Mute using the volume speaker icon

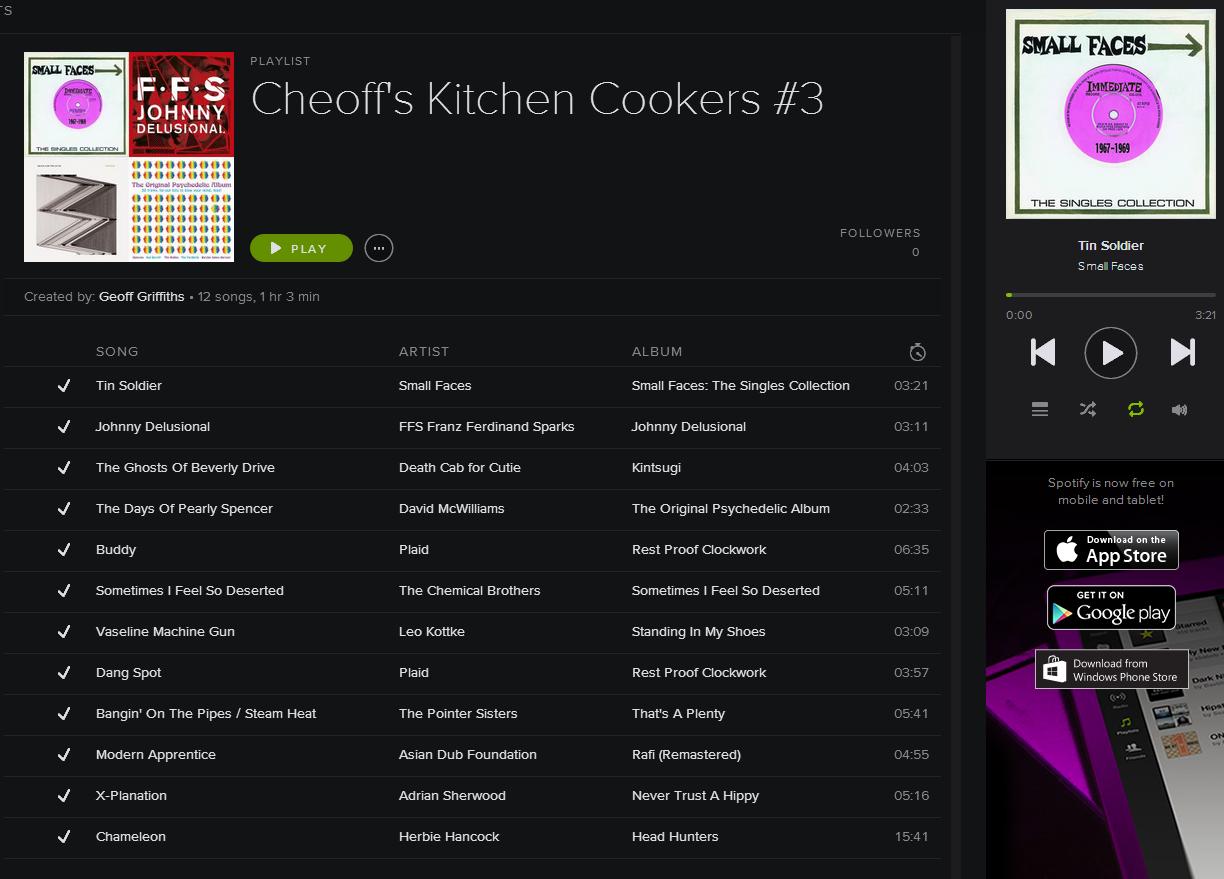(1180, 410)
